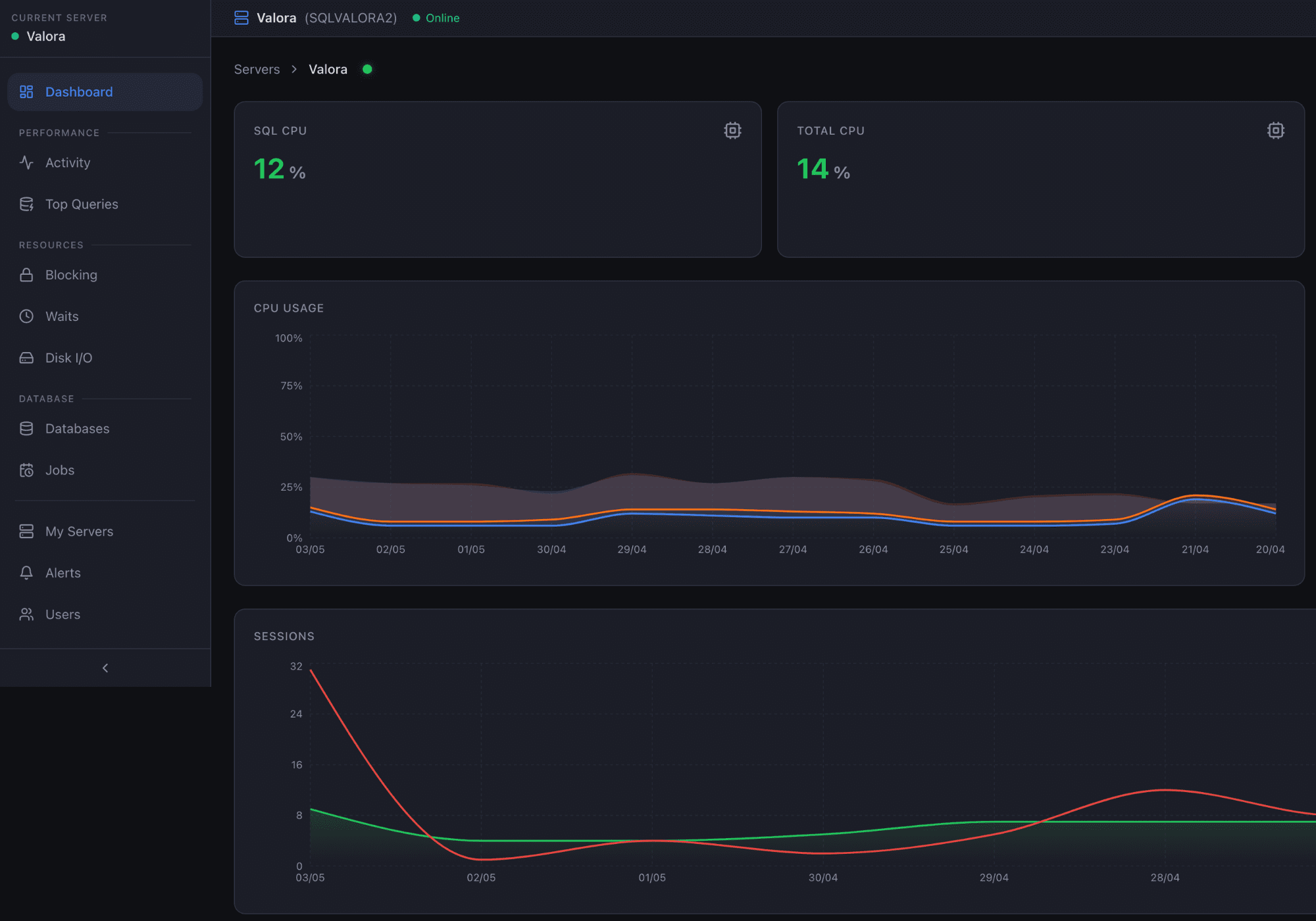The width and height of the screenshot is (1316, 921).
Task: Click the Activity pulse icon
Action: [26, 162]
